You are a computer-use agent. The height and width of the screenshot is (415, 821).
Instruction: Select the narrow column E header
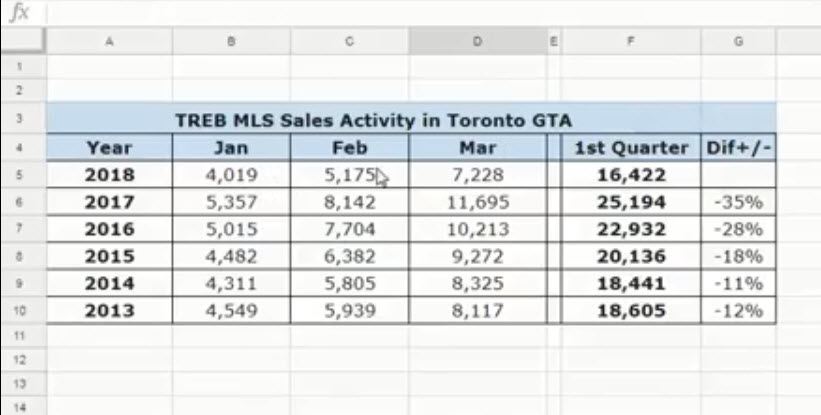(x=553, y=42)
